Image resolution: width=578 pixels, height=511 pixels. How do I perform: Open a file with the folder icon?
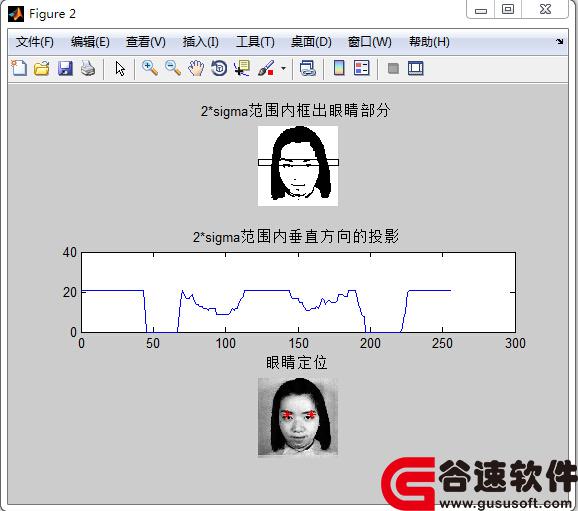click(x=42, y=69)
